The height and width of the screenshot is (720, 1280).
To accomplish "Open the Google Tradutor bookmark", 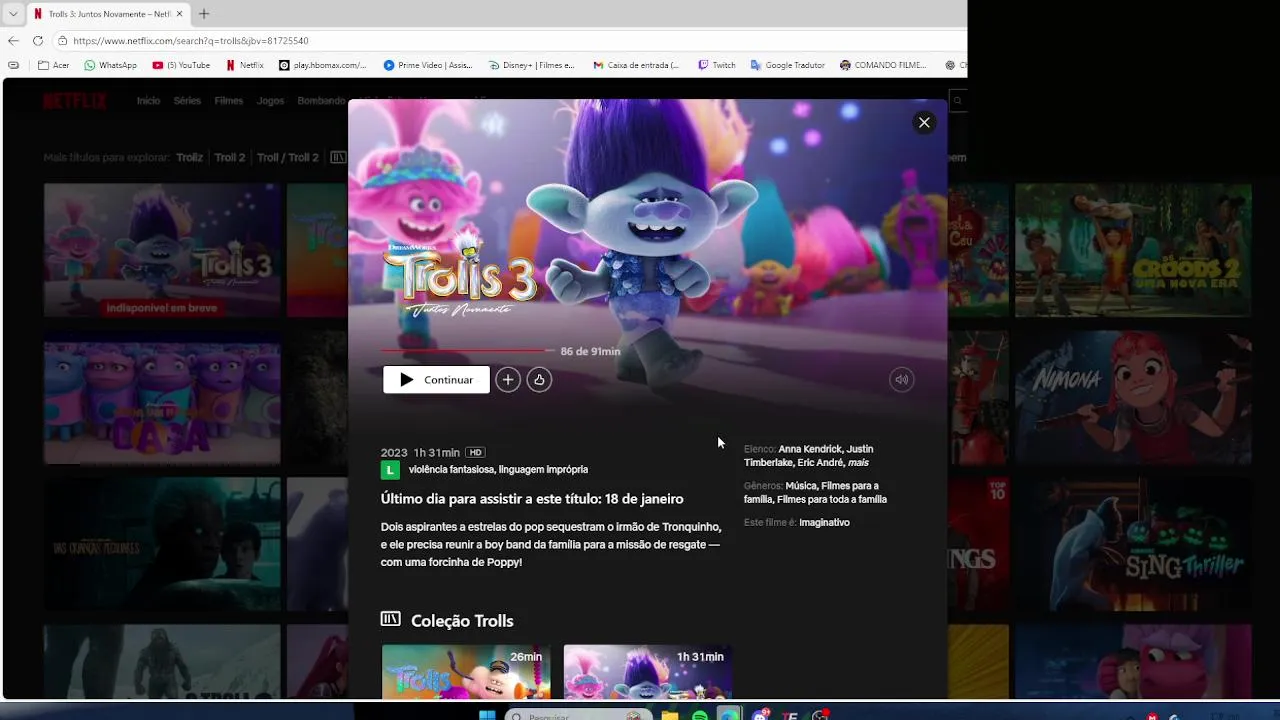I will pyautogui.click(x=788, y=65).
